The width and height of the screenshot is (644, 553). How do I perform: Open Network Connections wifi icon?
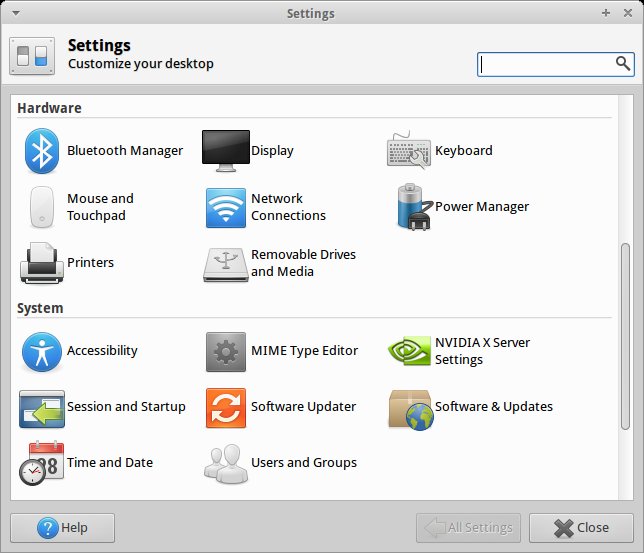click(x=225, y=208)
